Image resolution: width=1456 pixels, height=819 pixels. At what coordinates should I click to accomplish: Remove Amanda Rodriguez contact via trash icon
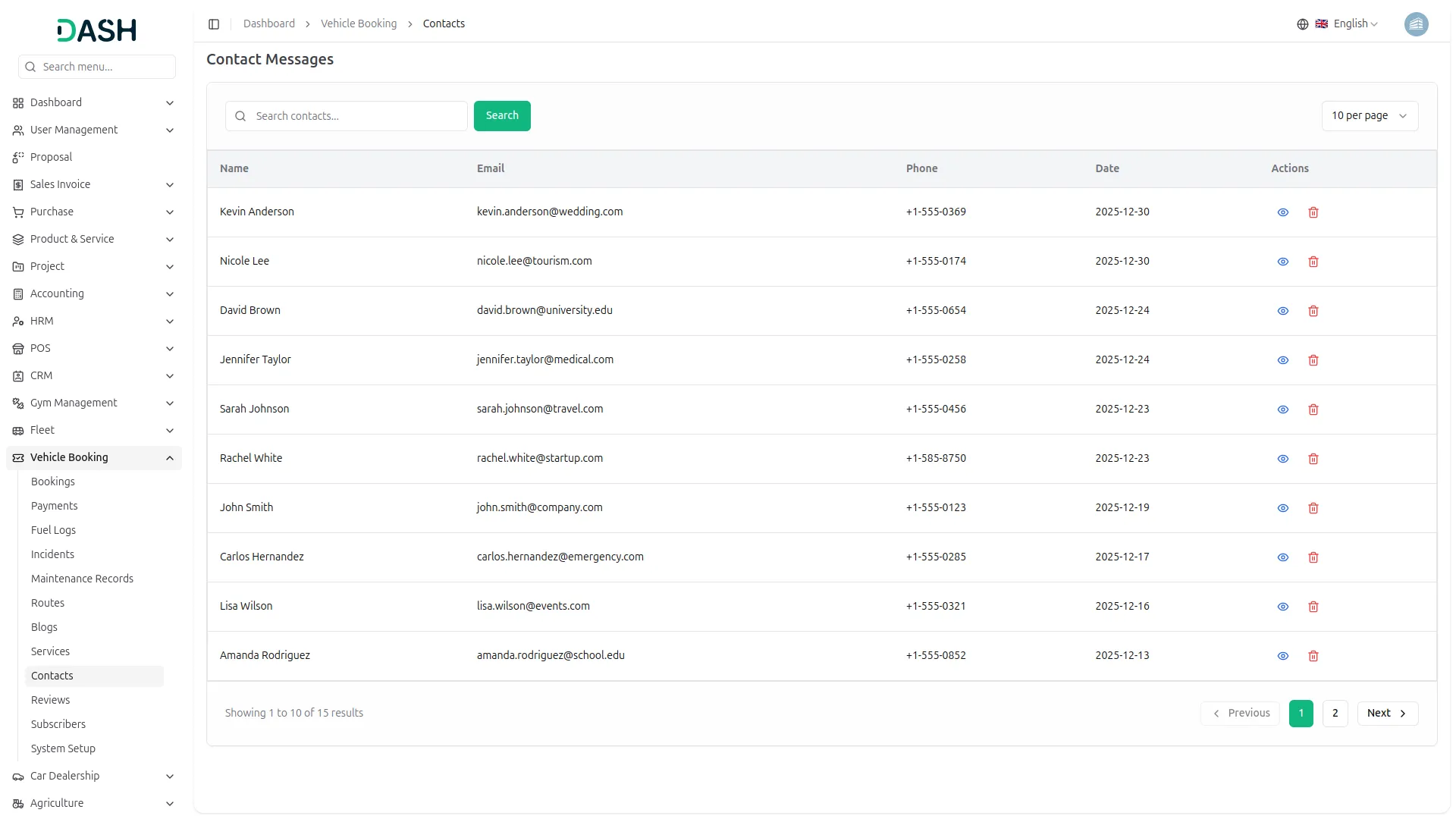tap(1313, 656)
